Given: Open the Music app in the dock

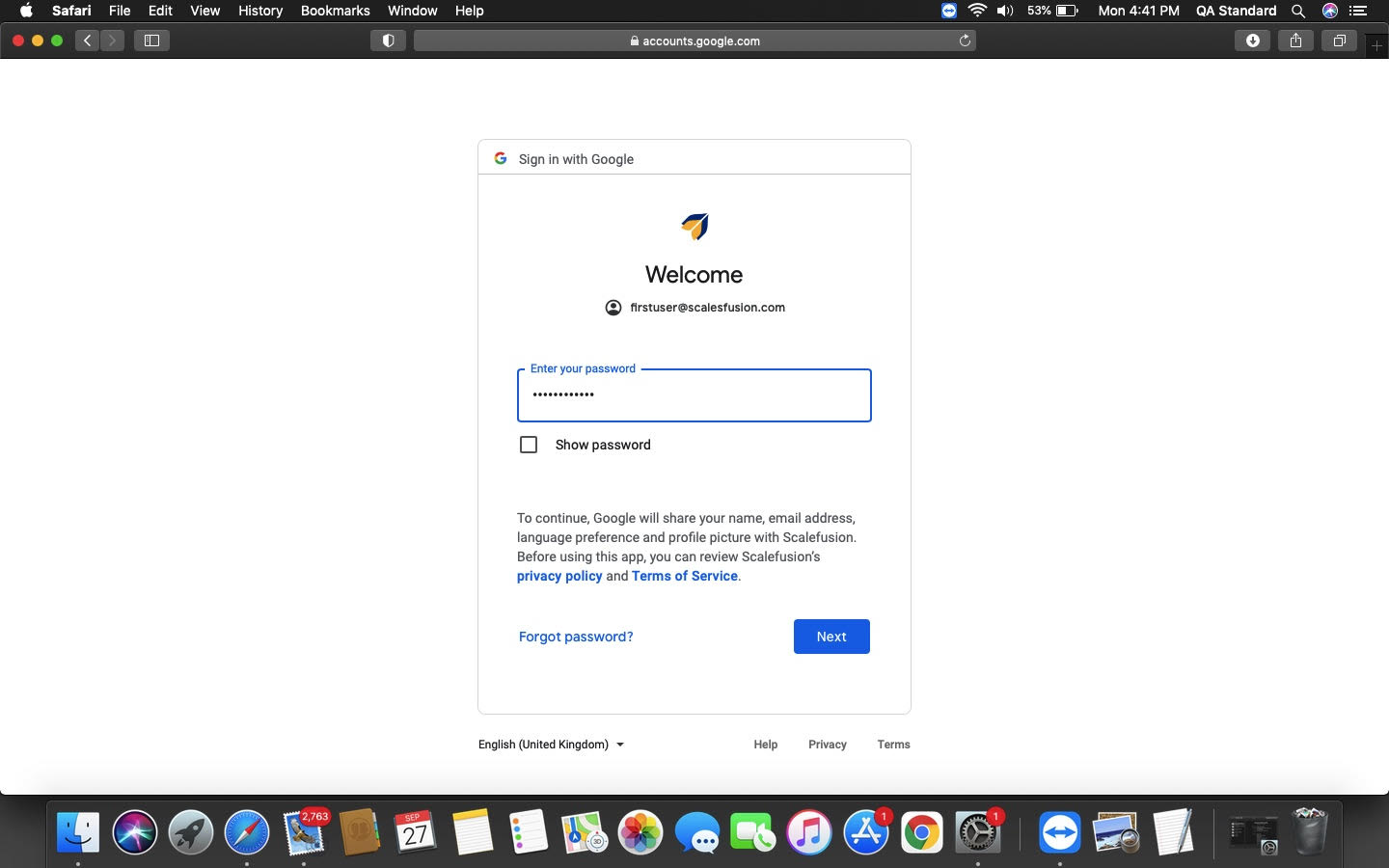Looking at the screenshot, I should (x=809, y=831).
